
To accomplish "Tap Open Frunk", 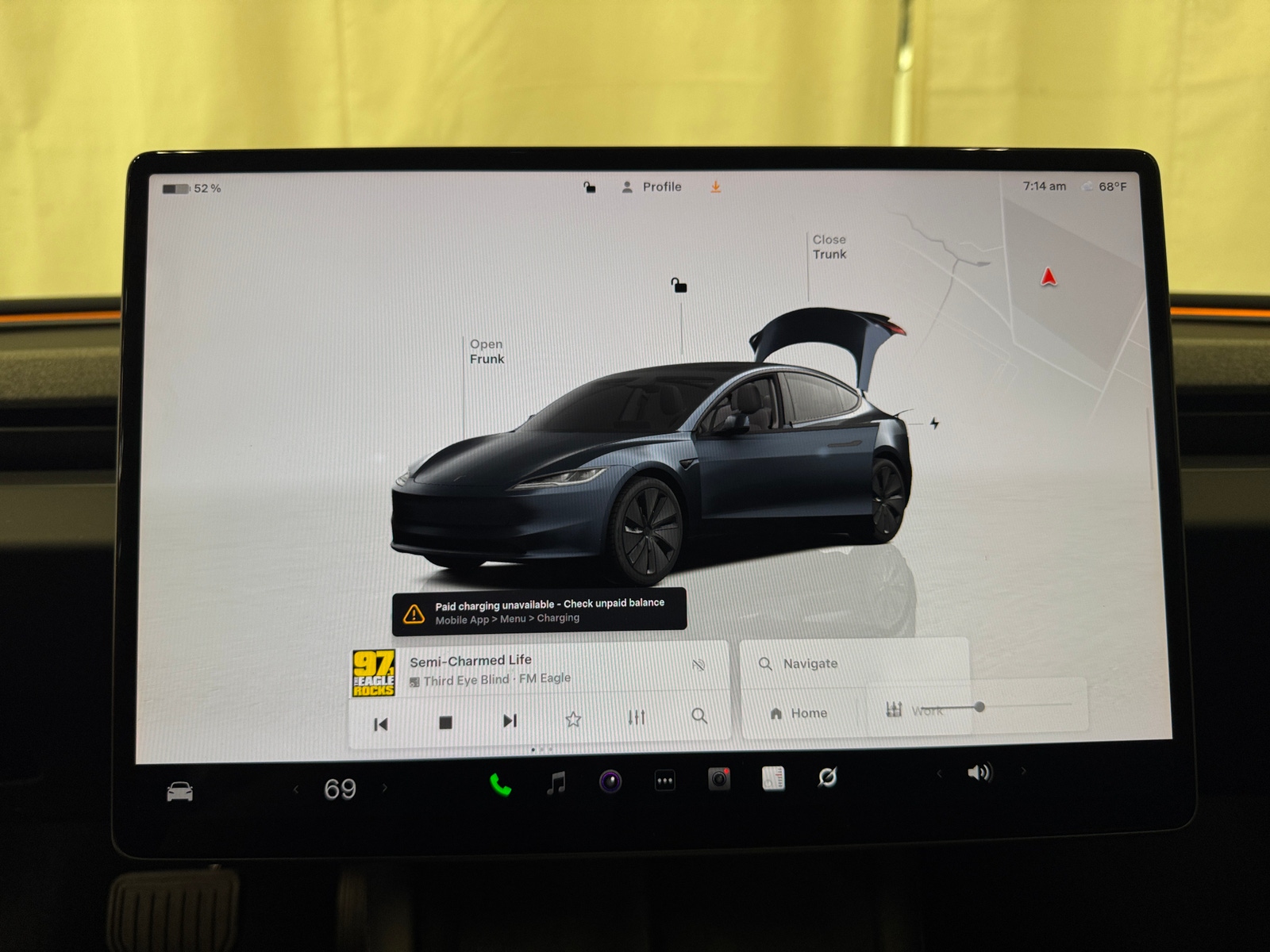I will point(486,351).
